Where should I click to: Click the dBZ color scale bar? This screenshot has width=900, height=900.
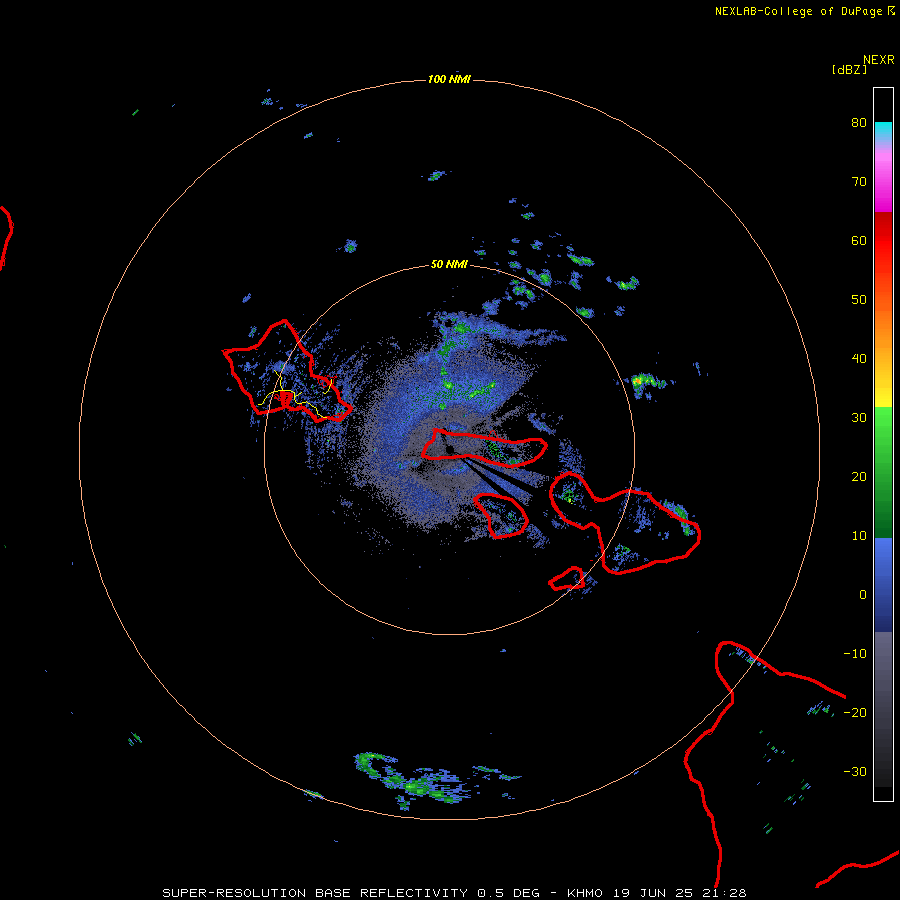(x=883, y=444)
